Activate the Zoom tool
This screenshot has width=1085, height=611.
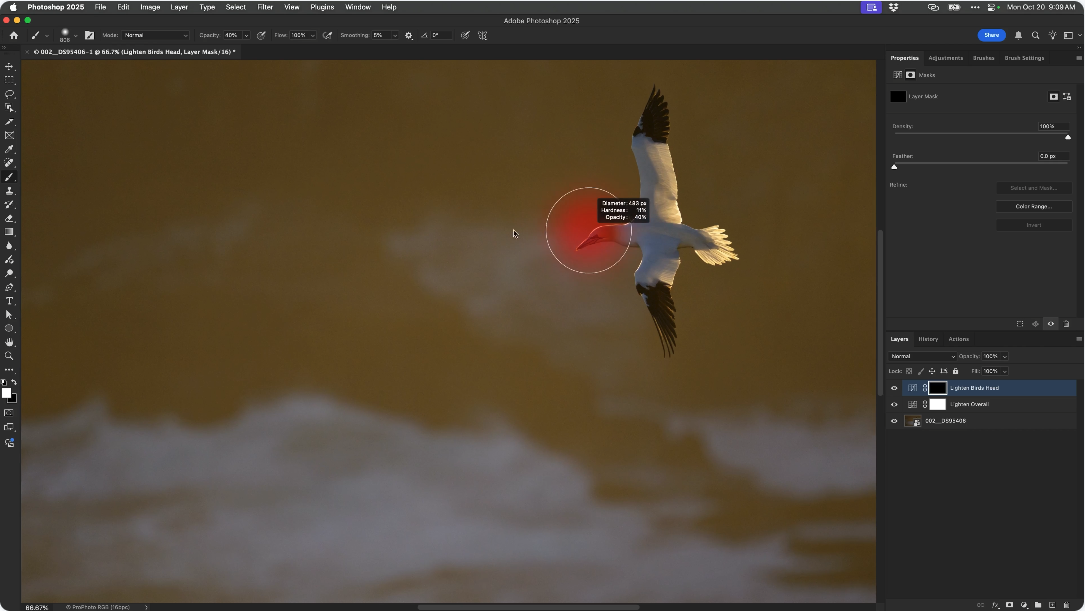click(10, 356)
